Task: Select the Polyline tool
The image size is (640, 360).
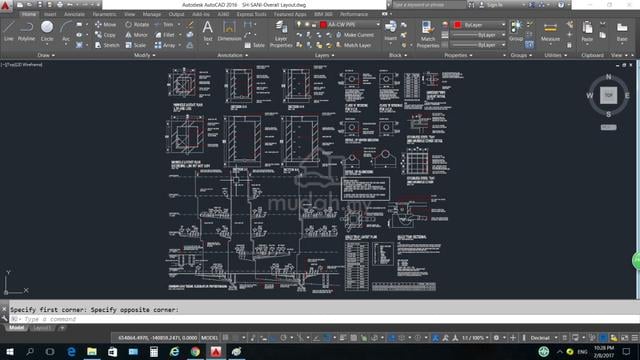Action: pos(26,32)
